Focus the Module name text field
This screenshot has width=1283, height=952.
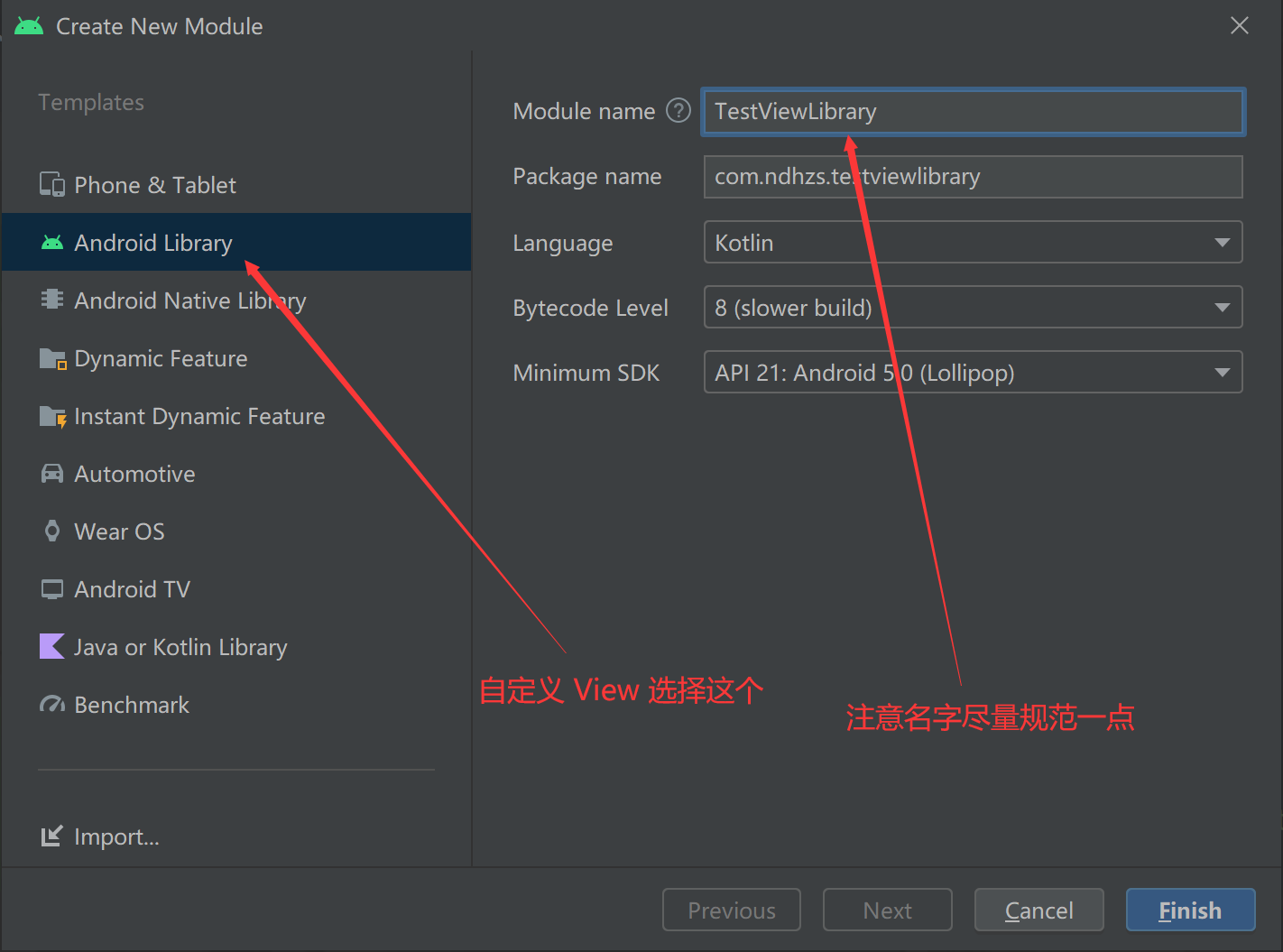pos(973,112)
